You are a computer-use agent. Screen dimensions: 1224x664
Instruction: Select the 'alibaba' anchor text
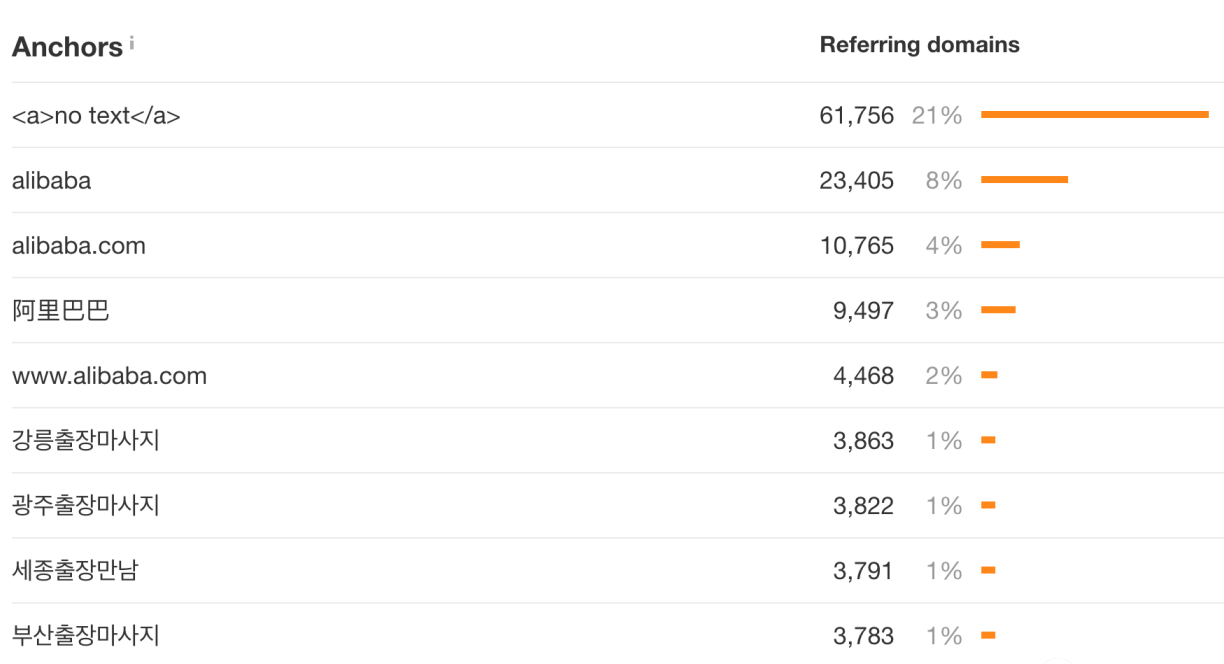click(x=51, y=181)
